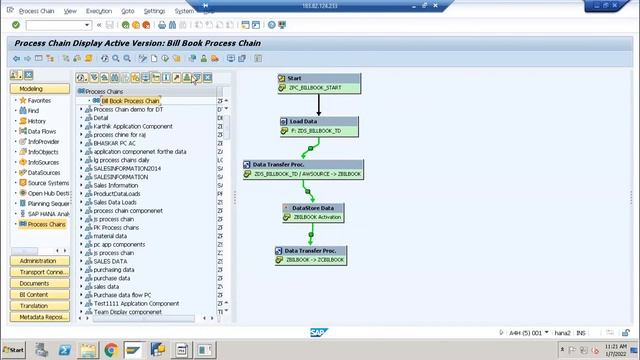Viewport: 640px width, 360px height.
Task: Open Windows PowerShell from the taskbar
Action: [x=64, y=350]
